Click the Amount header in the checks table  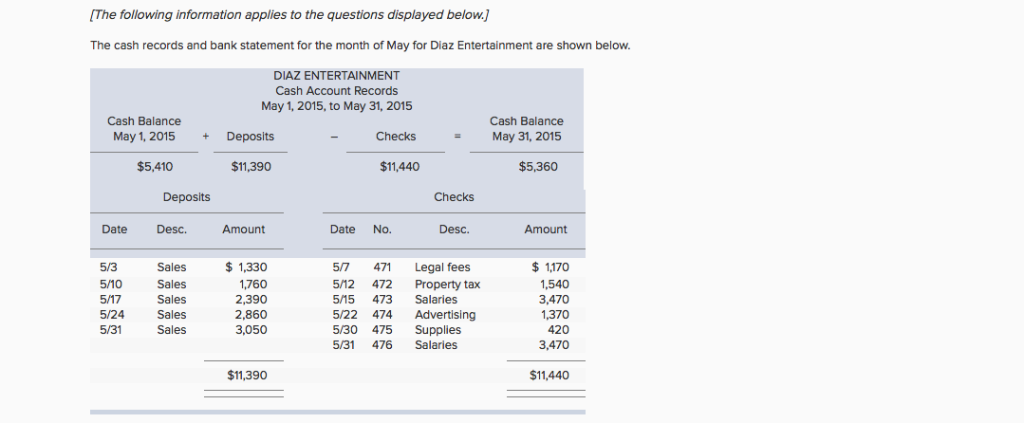point(545,229)
